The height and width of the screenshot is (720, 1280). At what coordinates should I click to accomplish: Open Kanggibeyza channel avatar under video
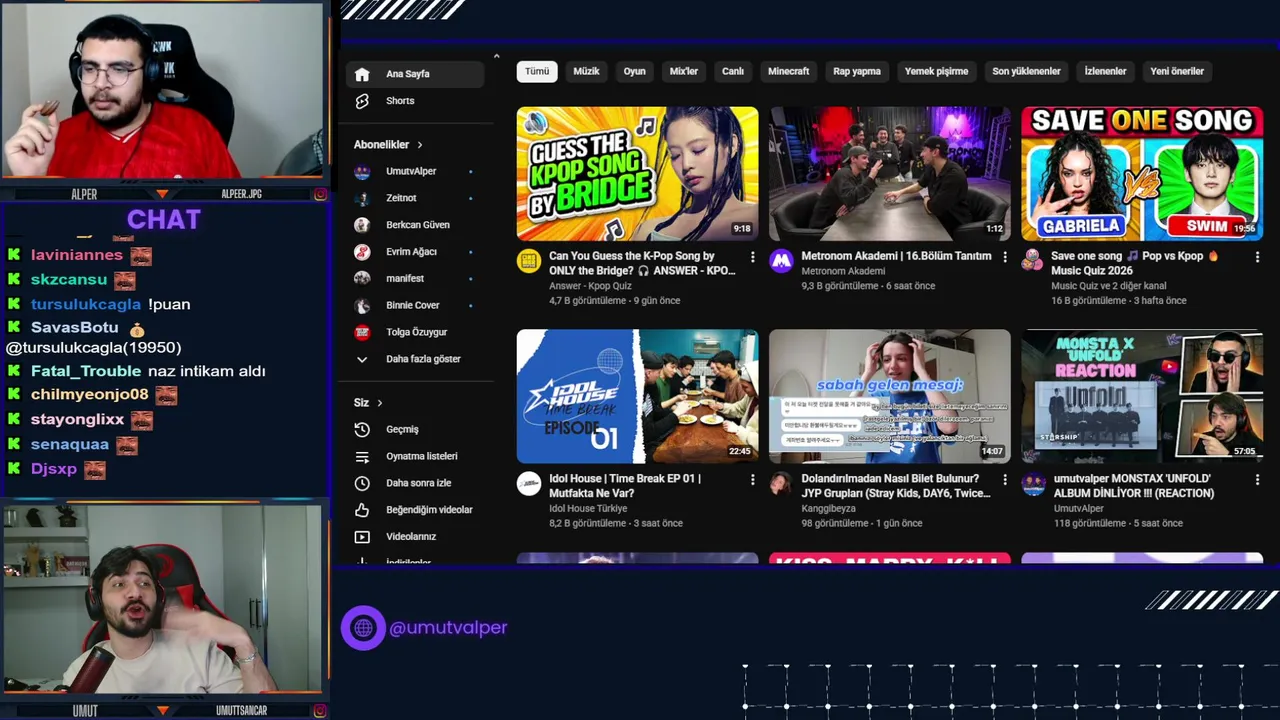point(781,484)
